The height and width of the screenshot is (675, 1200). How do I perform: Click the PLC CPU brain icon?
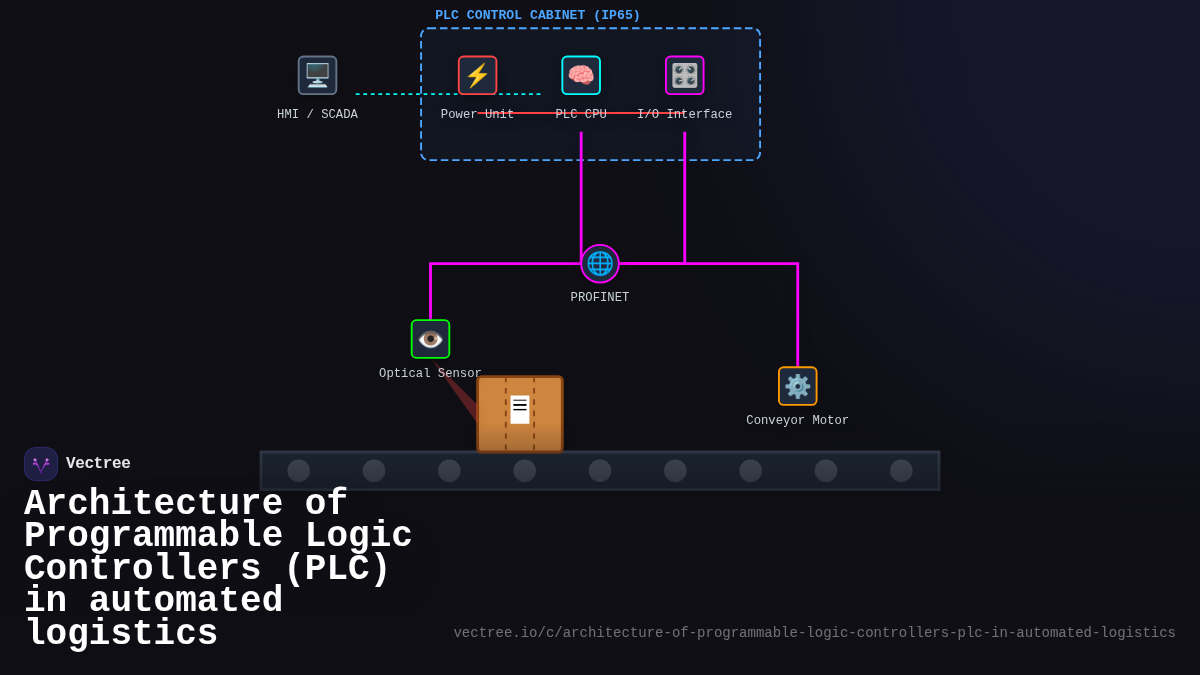(x=581, y=75)
